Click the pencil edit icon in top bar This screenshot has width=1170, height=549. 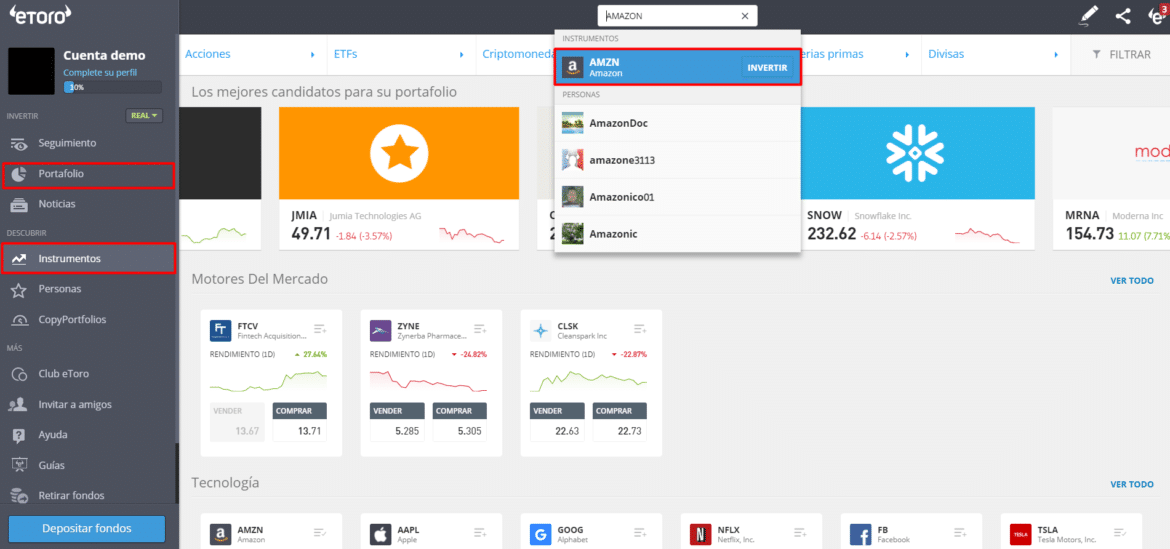(x=1089, y=16)
